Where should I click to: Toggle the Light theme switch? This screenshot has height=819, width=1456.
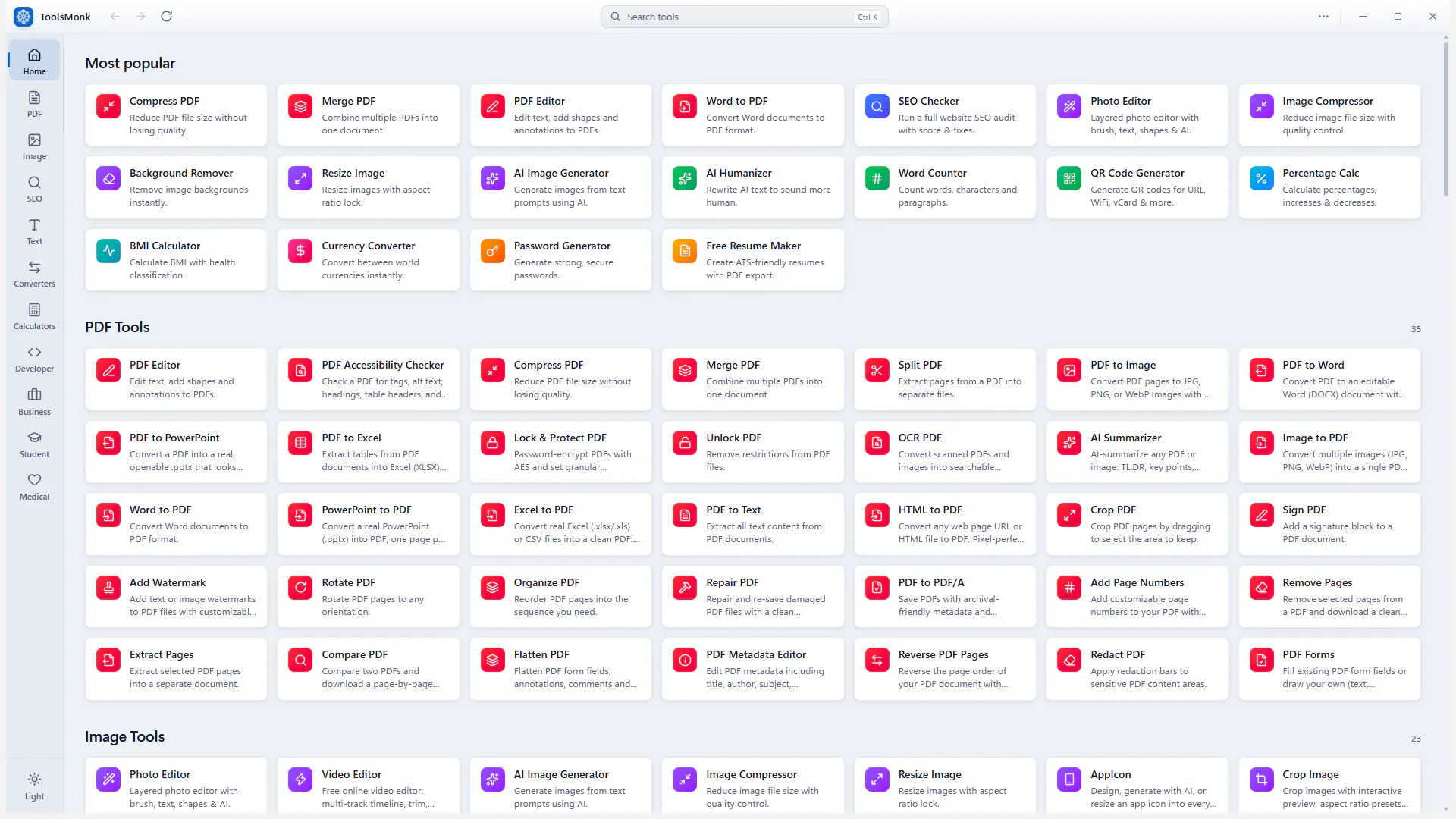pyautogui.click(x=34, y=786)
